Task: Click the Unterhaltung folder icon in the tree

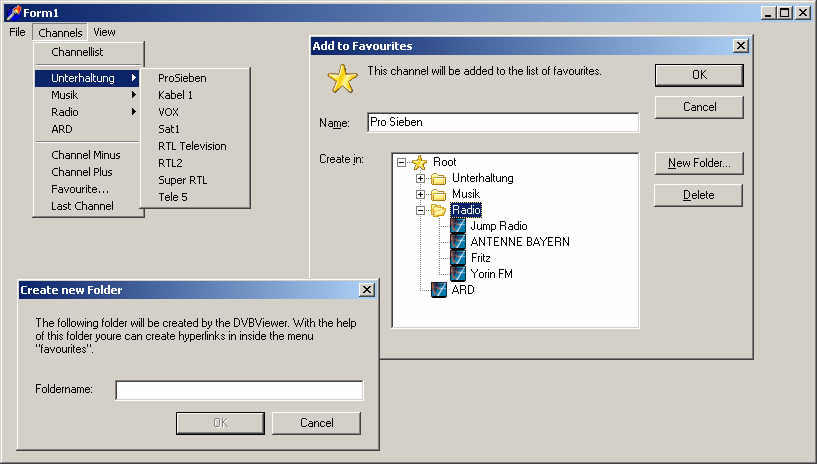Action: (439, 179)
